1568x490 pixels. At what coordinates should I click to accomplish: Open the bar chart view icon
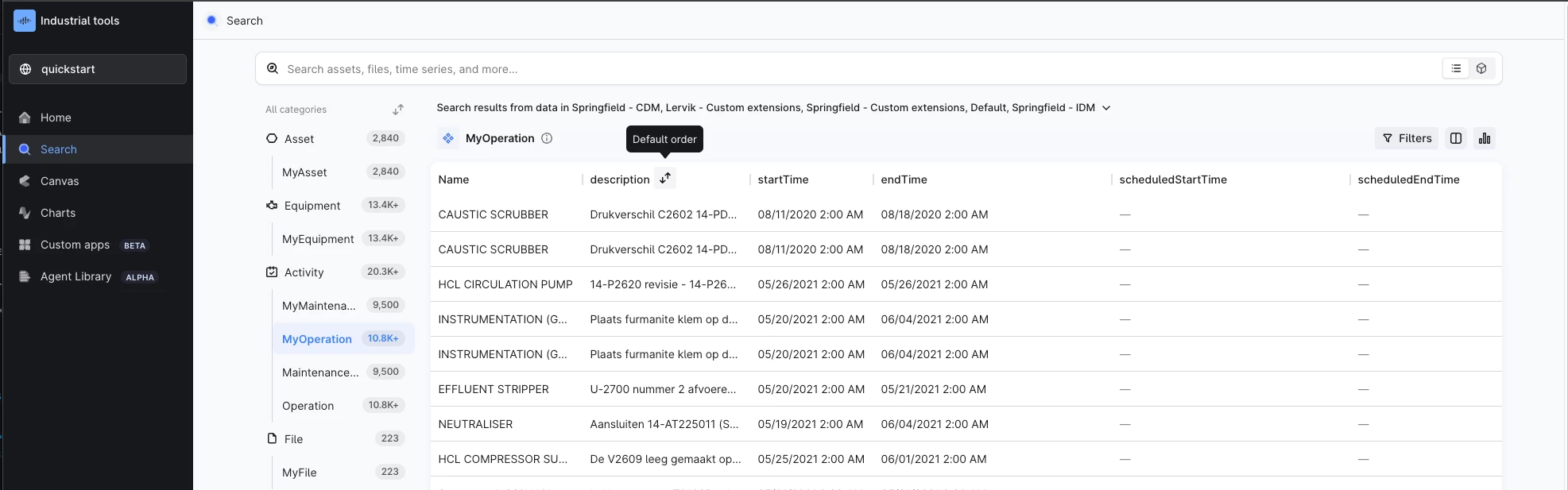pyautogui.click(x=1485, y=138)
